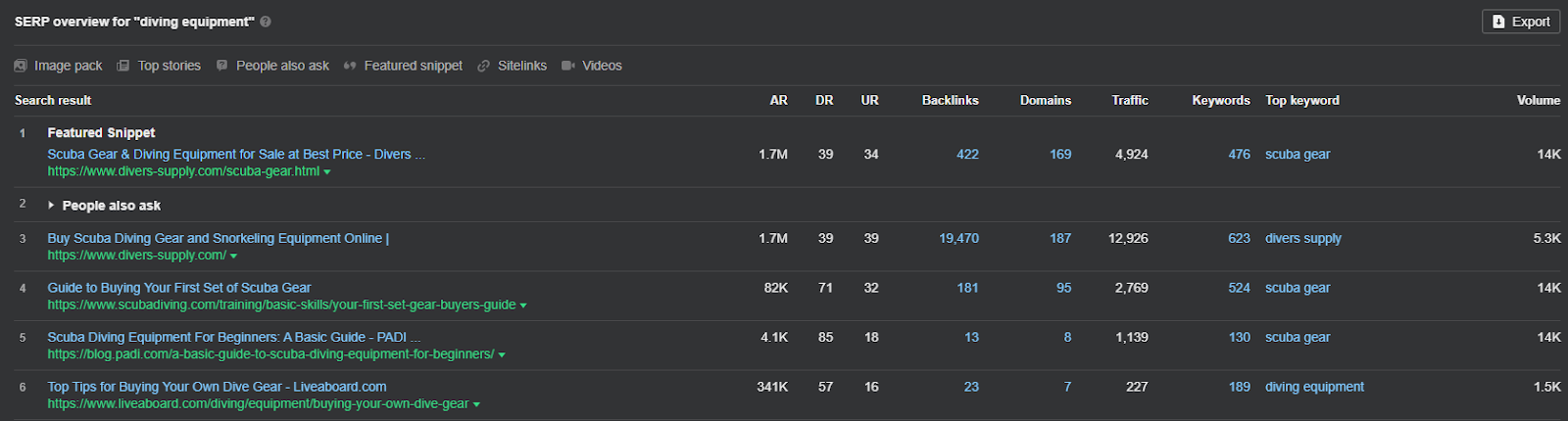
Task: Click the Top stories icon
Action: (x=123, y=66)
